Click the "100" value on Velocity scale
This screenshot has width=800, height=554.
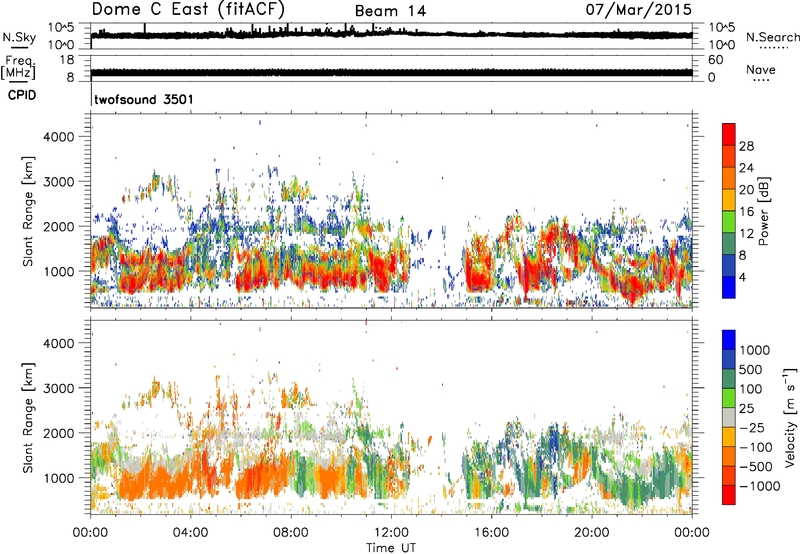click(752, 389)
